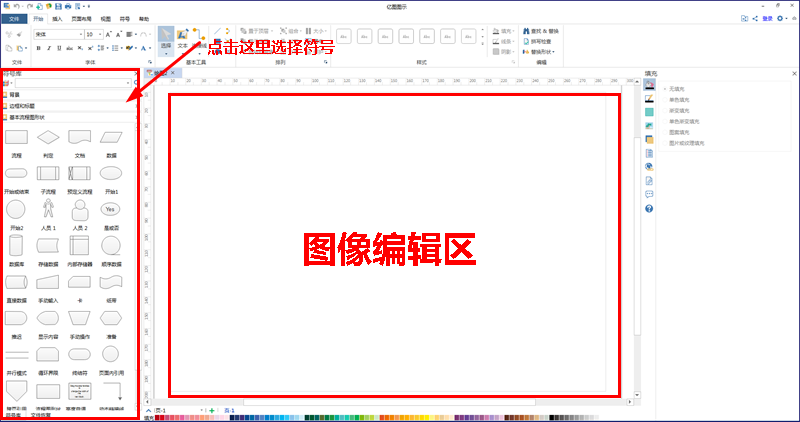Select the 手动输入 manual input shape
The width and height of the screenshot is (800, 422).
pyautogui.click(x=48, y=282)
